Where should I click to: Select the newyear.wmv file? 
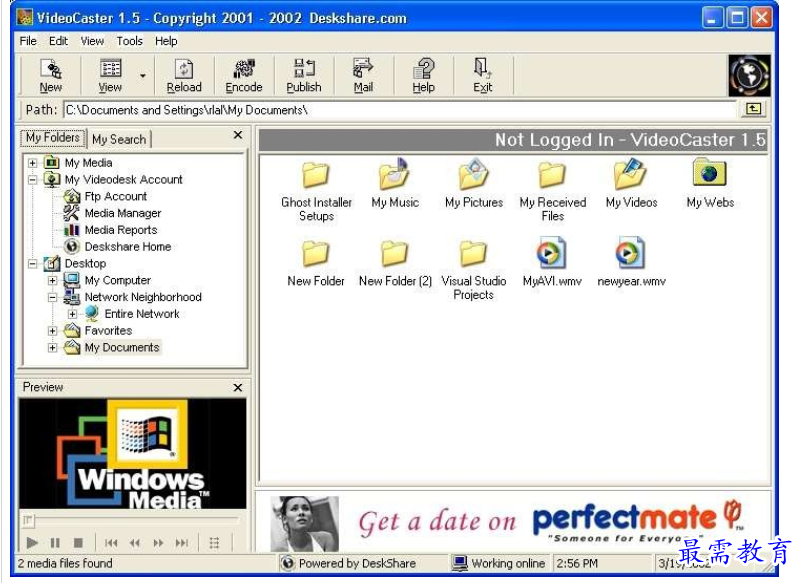631,262
